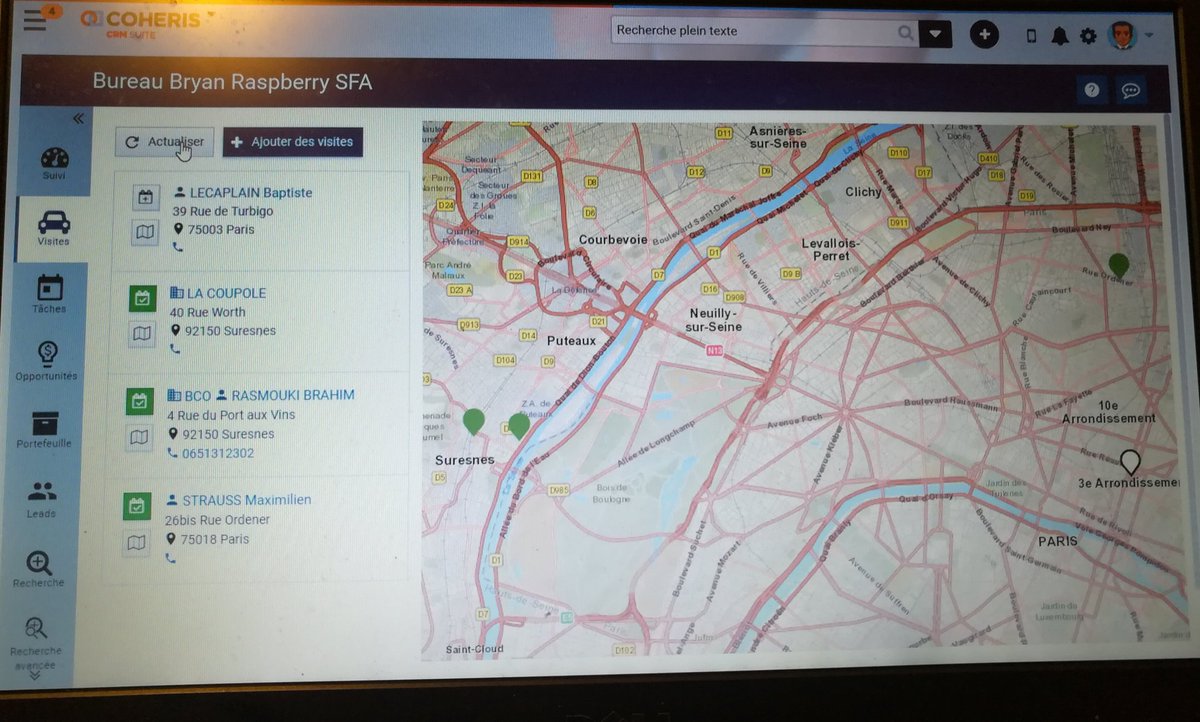Screen dimensions: 1200x722
Task: Open the chat bubble icon
Action: pos(1131,91)
